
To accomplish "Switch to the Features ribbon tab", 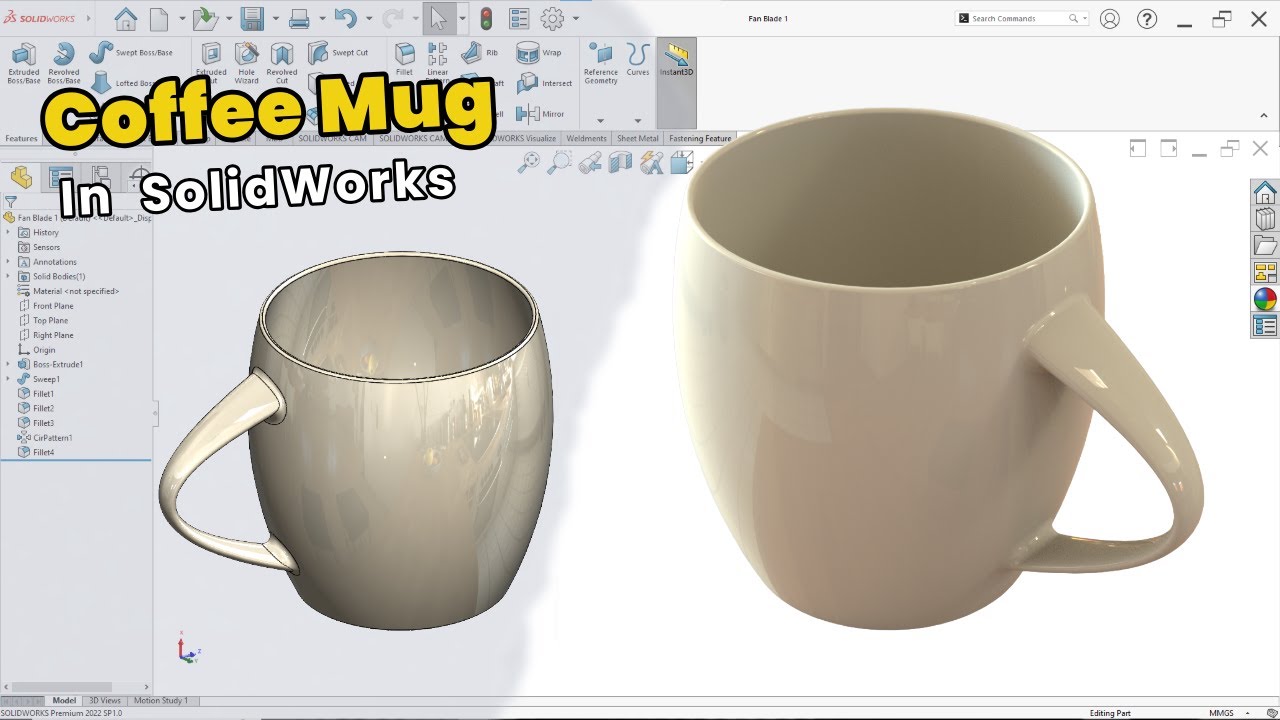I will click(21, 138).
